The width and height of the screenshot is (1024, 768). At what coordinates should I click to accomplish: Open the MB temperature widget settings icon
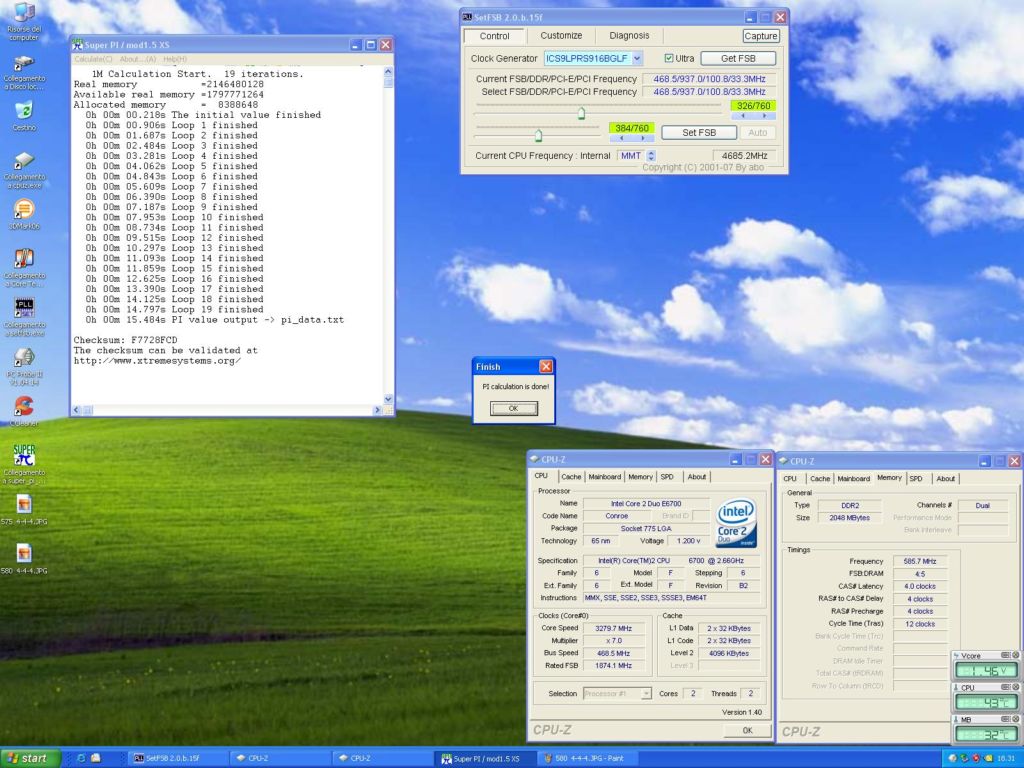tap(1006, 719)
